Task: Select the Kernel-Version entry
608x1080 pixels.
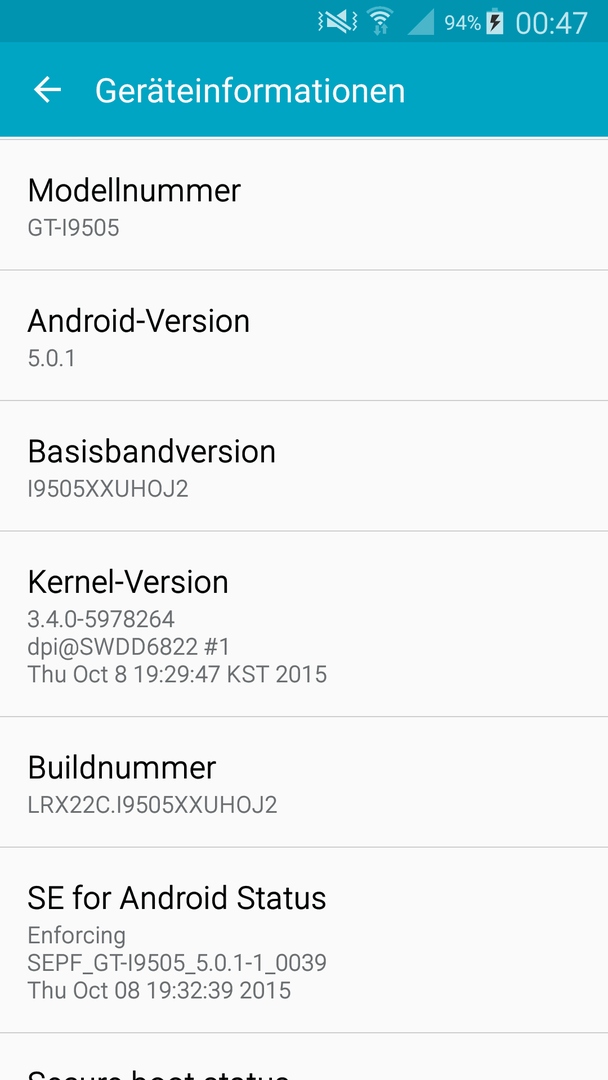Action: tap(304, 624)
